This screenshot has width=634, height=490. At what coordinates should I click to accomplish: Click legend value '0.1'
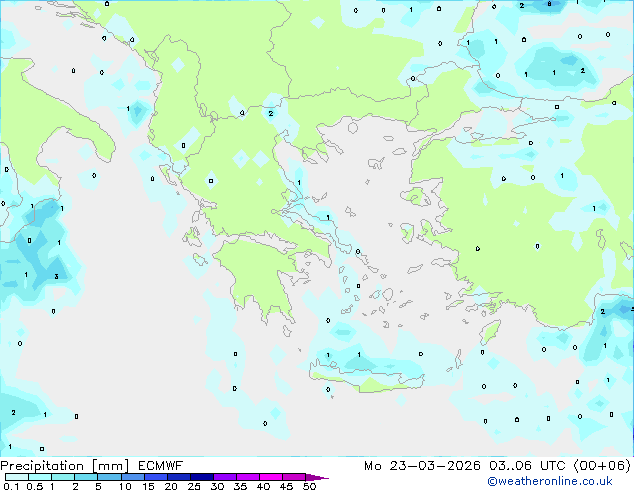click(11, 486)
